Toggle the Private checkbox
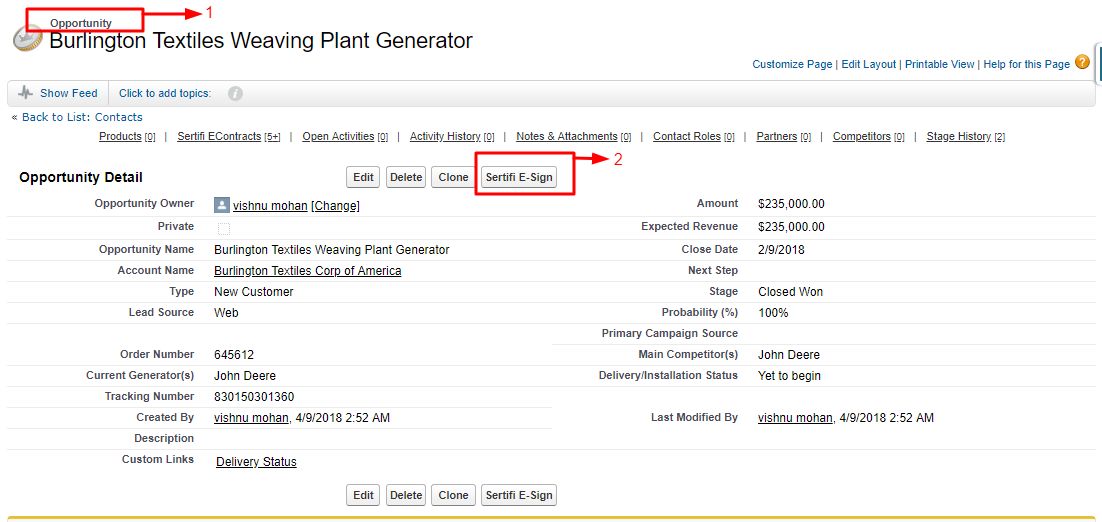 [x=223, y=228]
